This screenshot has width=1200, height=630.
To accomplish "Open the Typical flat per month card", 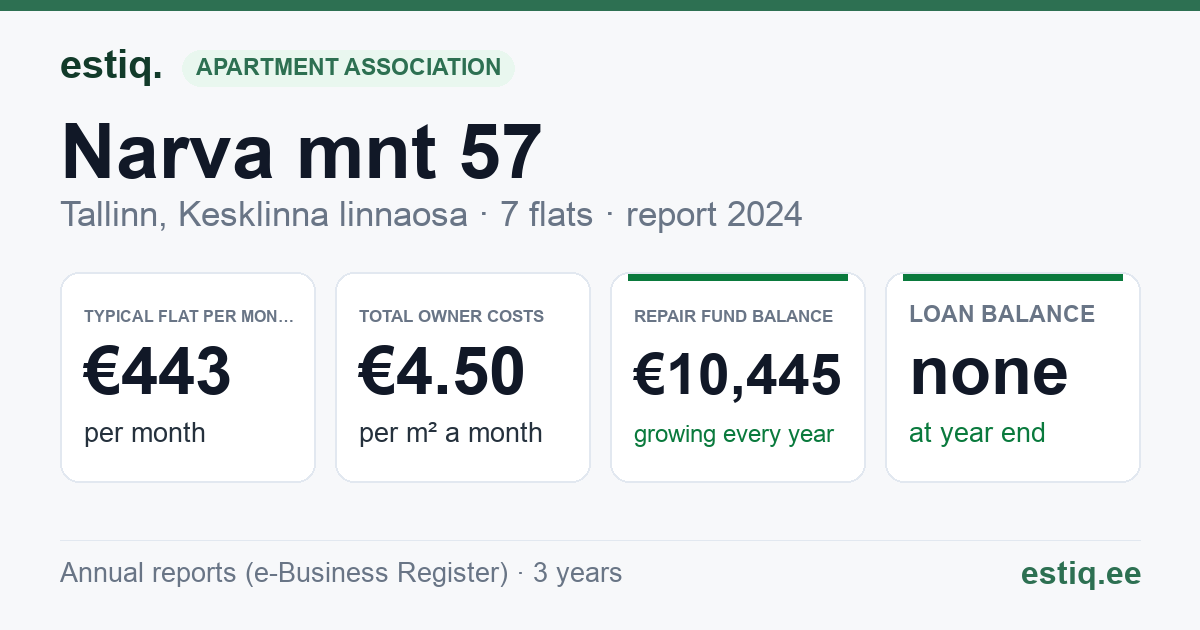I will click(x=188, y=377).
